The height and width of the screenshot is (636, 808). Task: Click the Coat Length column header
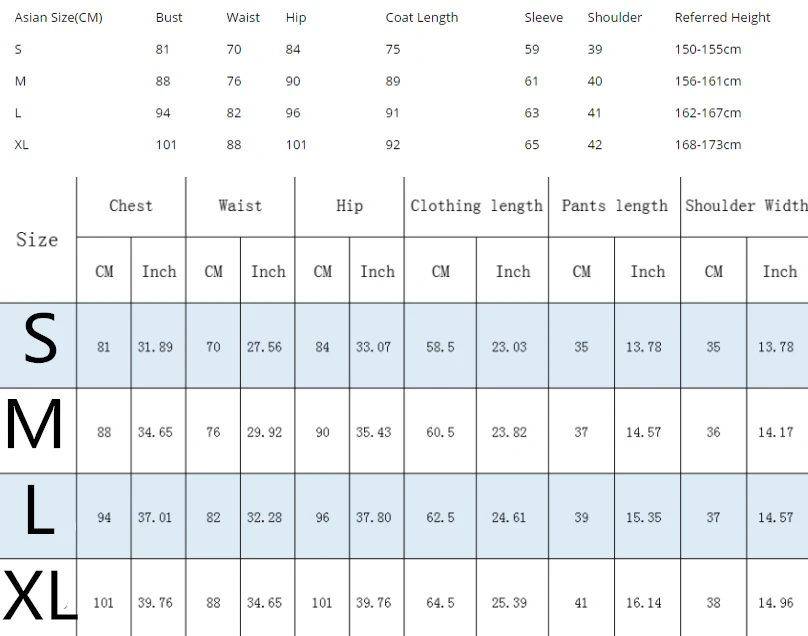tap(422, 18)
